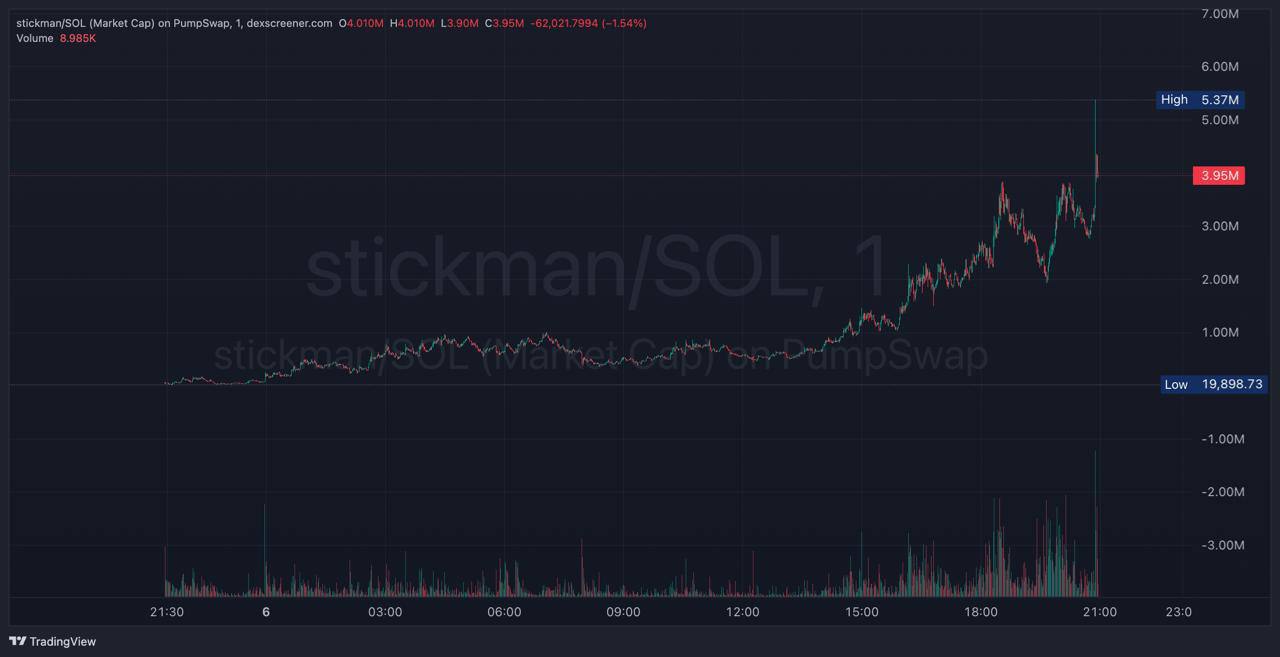Image resolution: width=1280 pixels, height=657 pixels.
Task: Click the opening price O4.010M value
Action: (361, 23)
